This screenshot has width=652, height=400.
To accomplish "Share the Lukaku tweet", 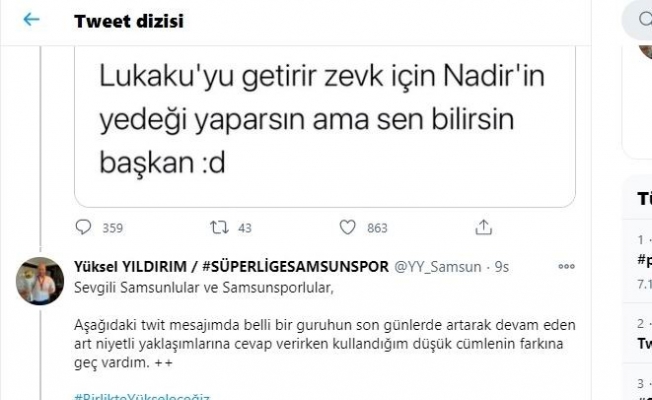I will 483,228.
